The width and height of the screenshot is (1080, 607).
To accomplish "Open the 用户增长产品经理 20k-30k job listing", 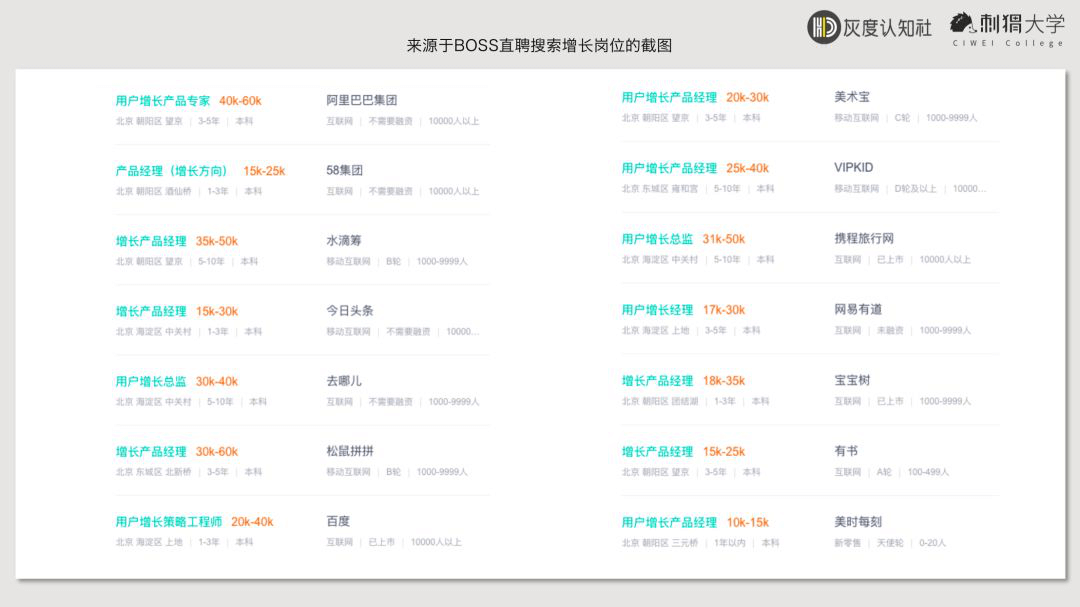I will pyautogui.click(x=669, y=98).
